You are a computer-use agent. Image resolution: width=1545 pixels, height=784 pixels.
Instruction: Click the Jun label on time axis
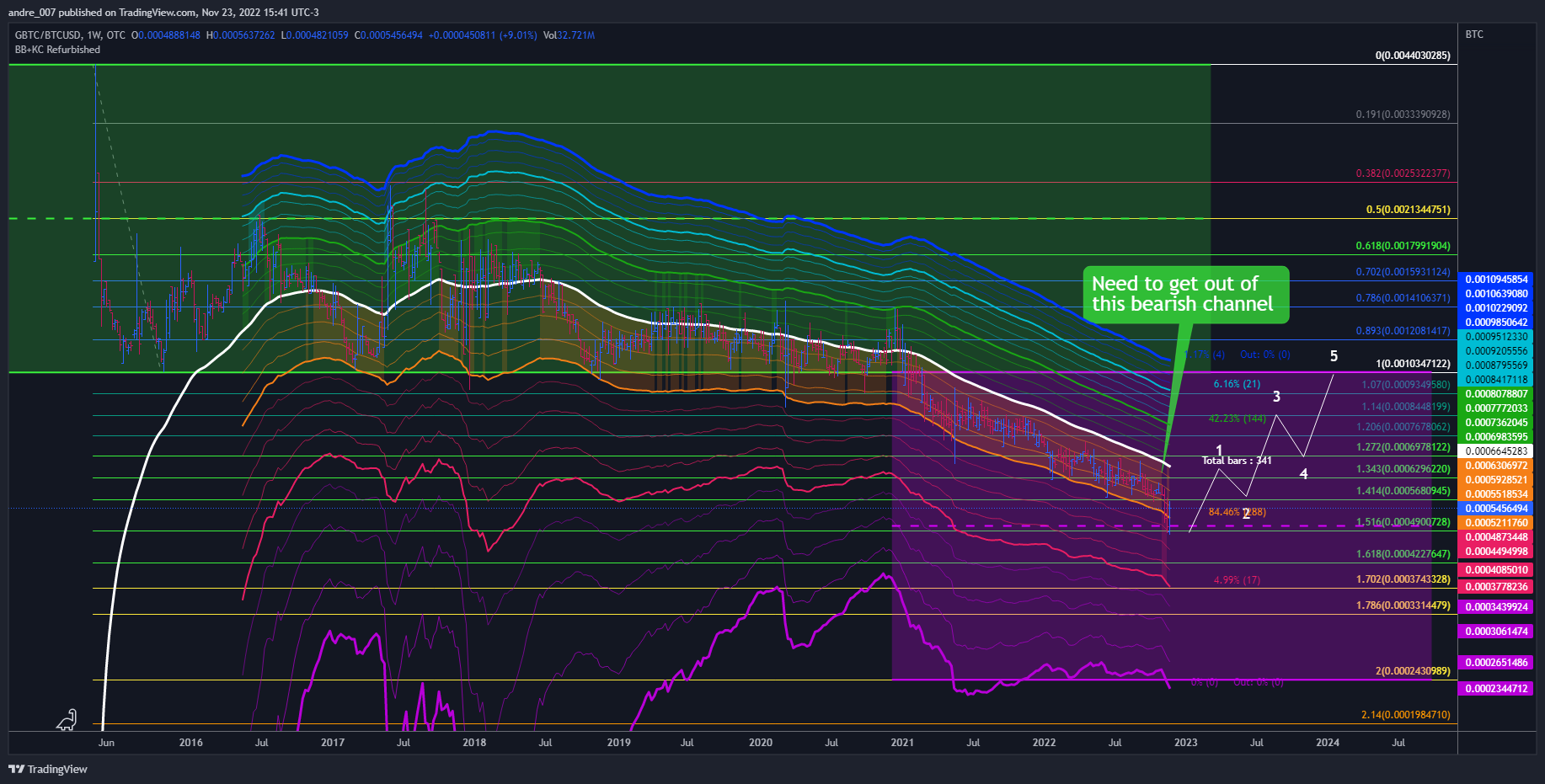(x=106, y=743)
